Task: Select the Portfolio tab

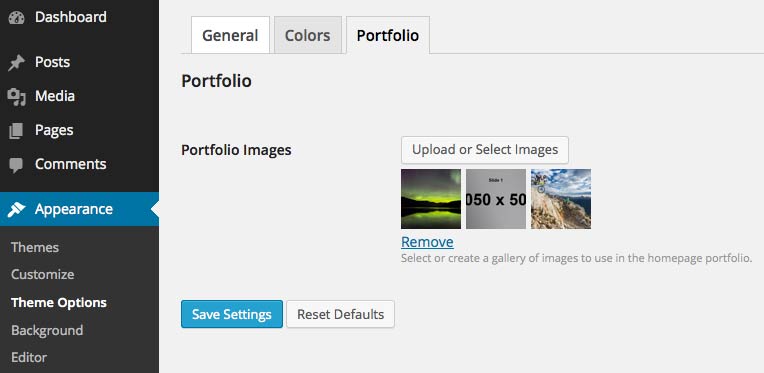Action: coord(388,35)
